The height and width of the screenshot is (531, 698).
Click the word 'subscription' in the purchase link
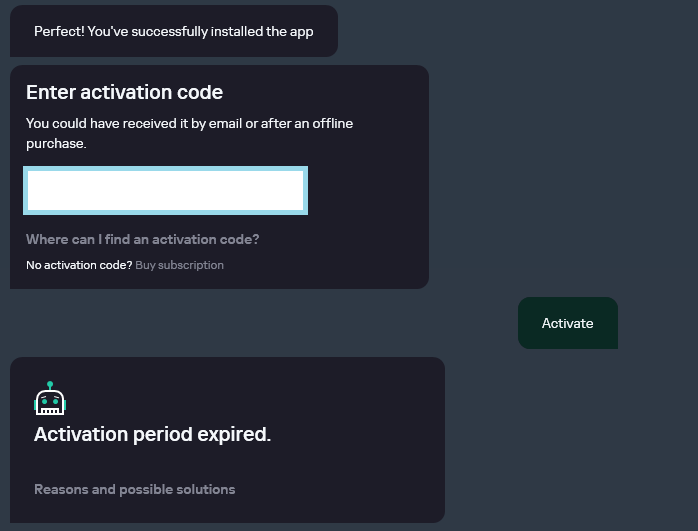pos(191,265)
